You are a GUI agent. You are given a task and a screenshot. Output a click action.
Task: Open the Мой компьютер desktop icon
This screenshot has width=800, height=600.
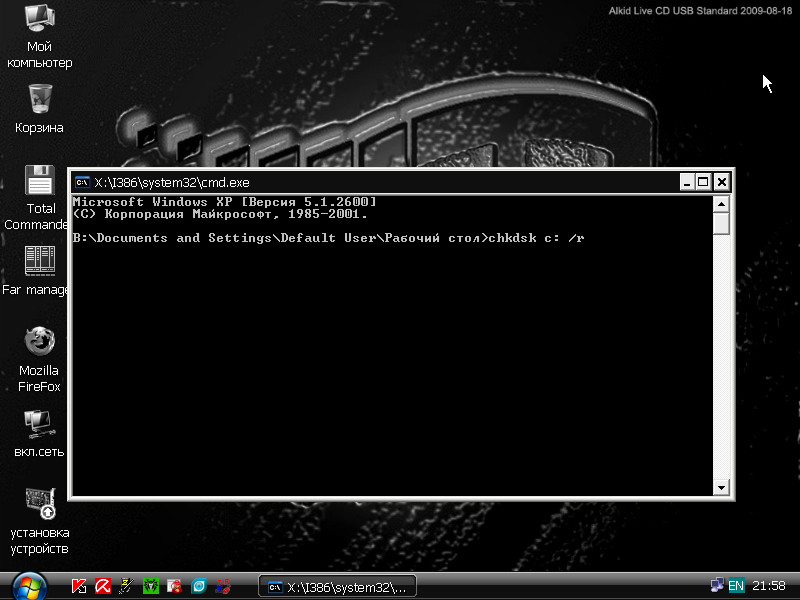[x=39, y=36]
